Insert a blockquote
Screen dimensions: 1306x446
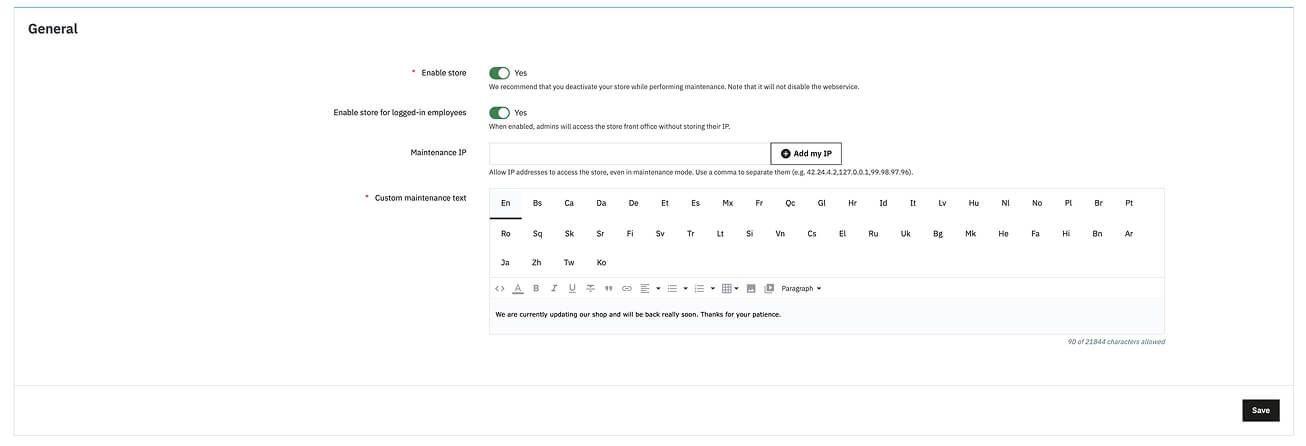pyautogui.click(x=608, y=289)
